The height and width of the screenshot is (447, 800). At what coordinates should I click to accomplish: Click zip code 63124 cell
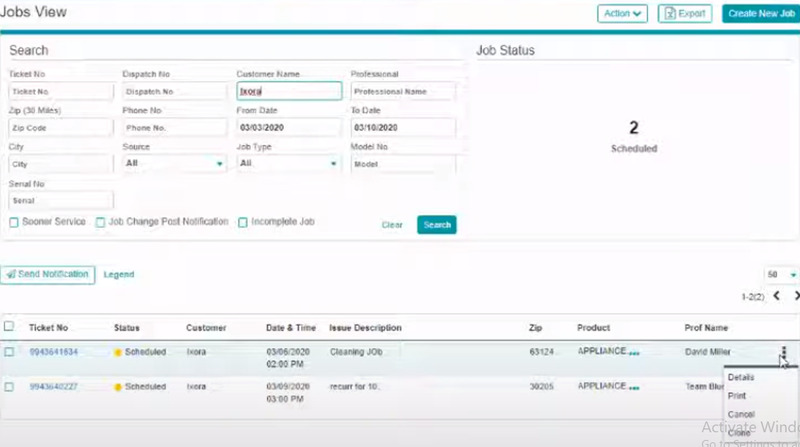541,352
